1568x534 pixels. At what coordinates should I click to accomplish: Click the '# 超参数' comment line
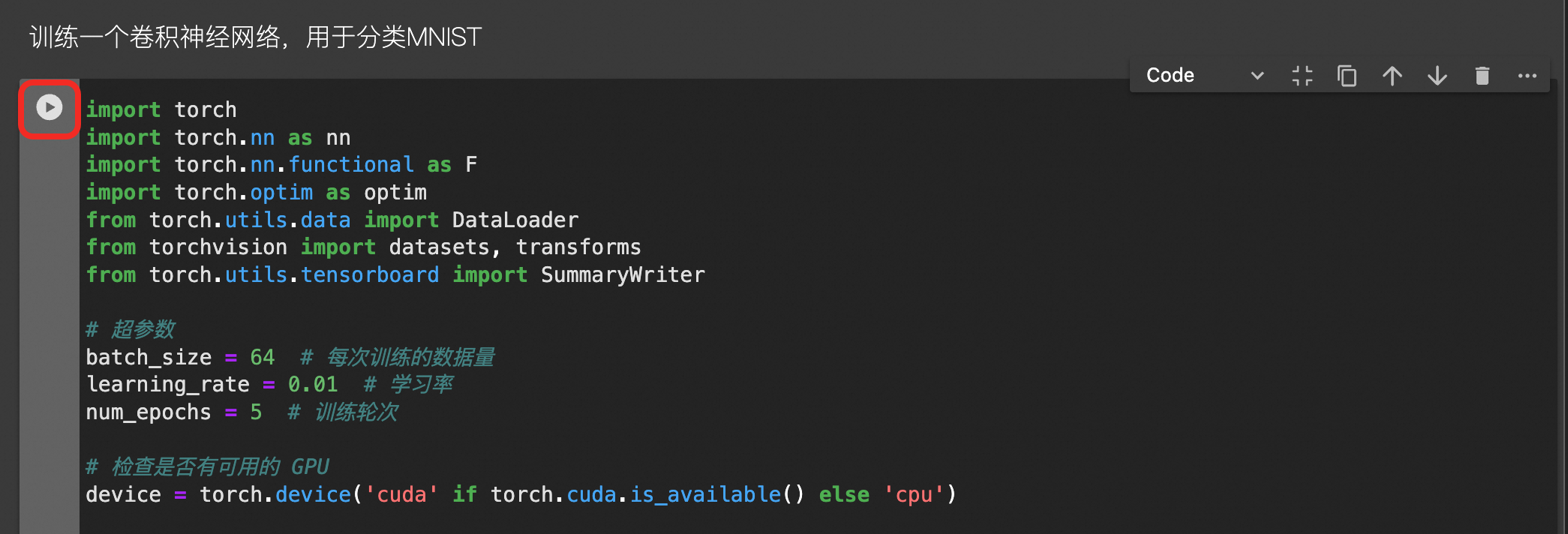tap(131, 329)
